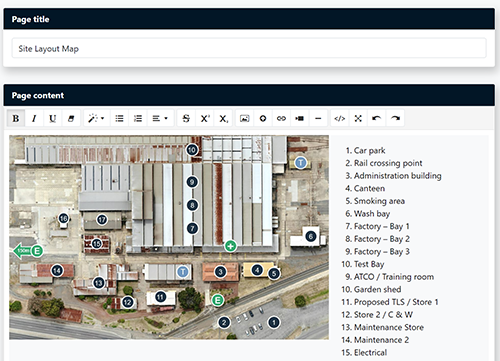
Task: Open the magic wand style dropdown
Action: (x=96, y=118)
